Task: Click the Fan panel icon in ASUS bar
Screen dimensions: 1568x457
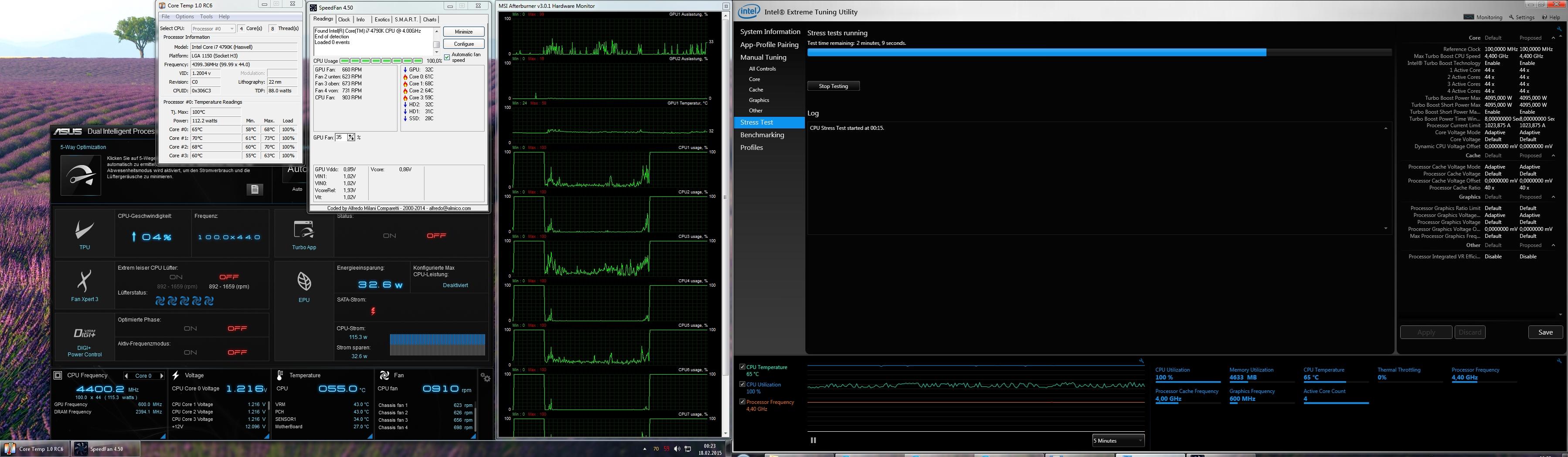Action: point(384,376)
